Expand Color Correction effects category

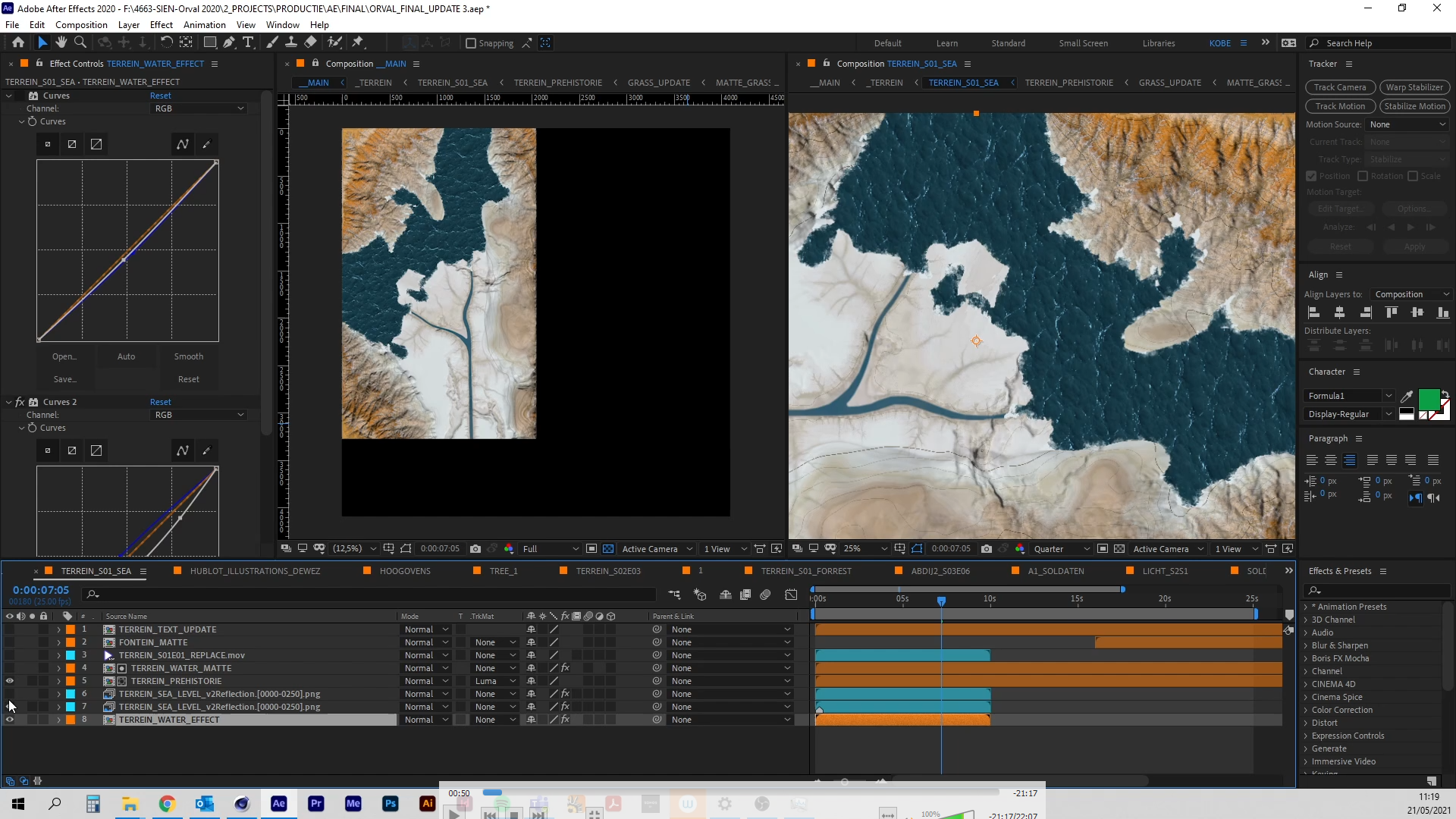[x=1306, y=710]
